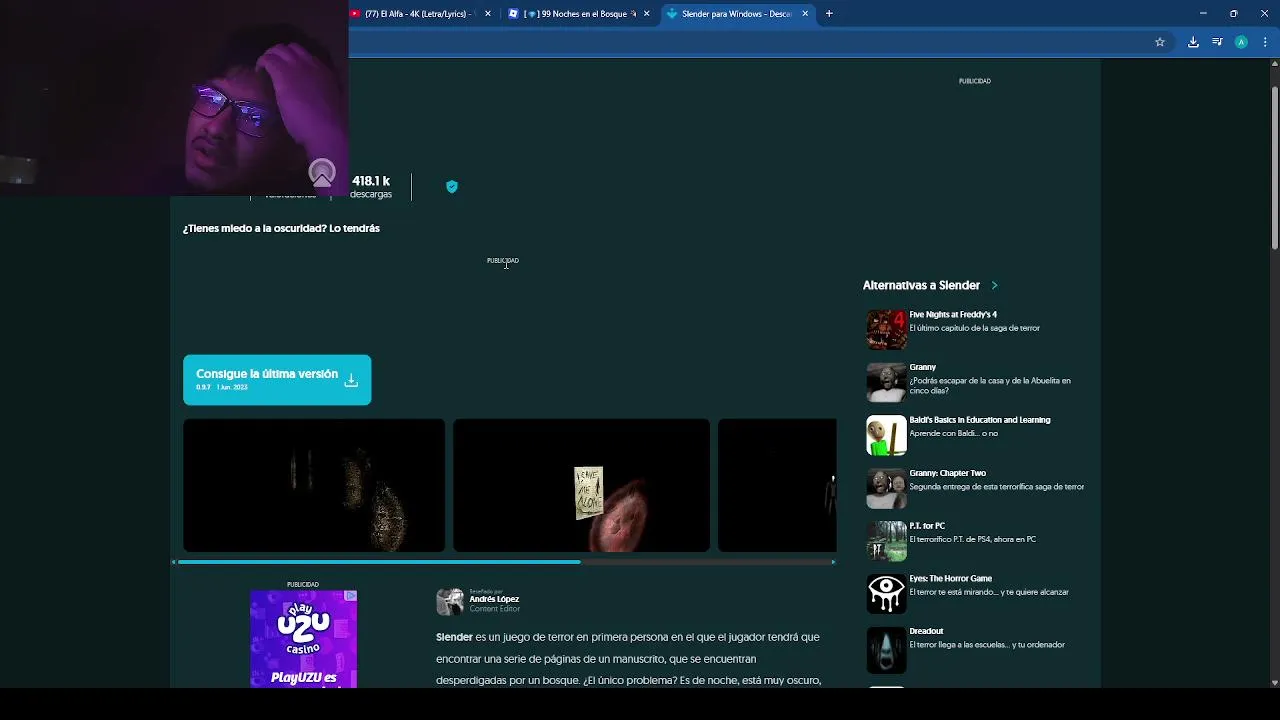The image size is (1280, 720).
Task: Click 'El terror llega a las escuelas' description
Action: [x=987, y=645]
